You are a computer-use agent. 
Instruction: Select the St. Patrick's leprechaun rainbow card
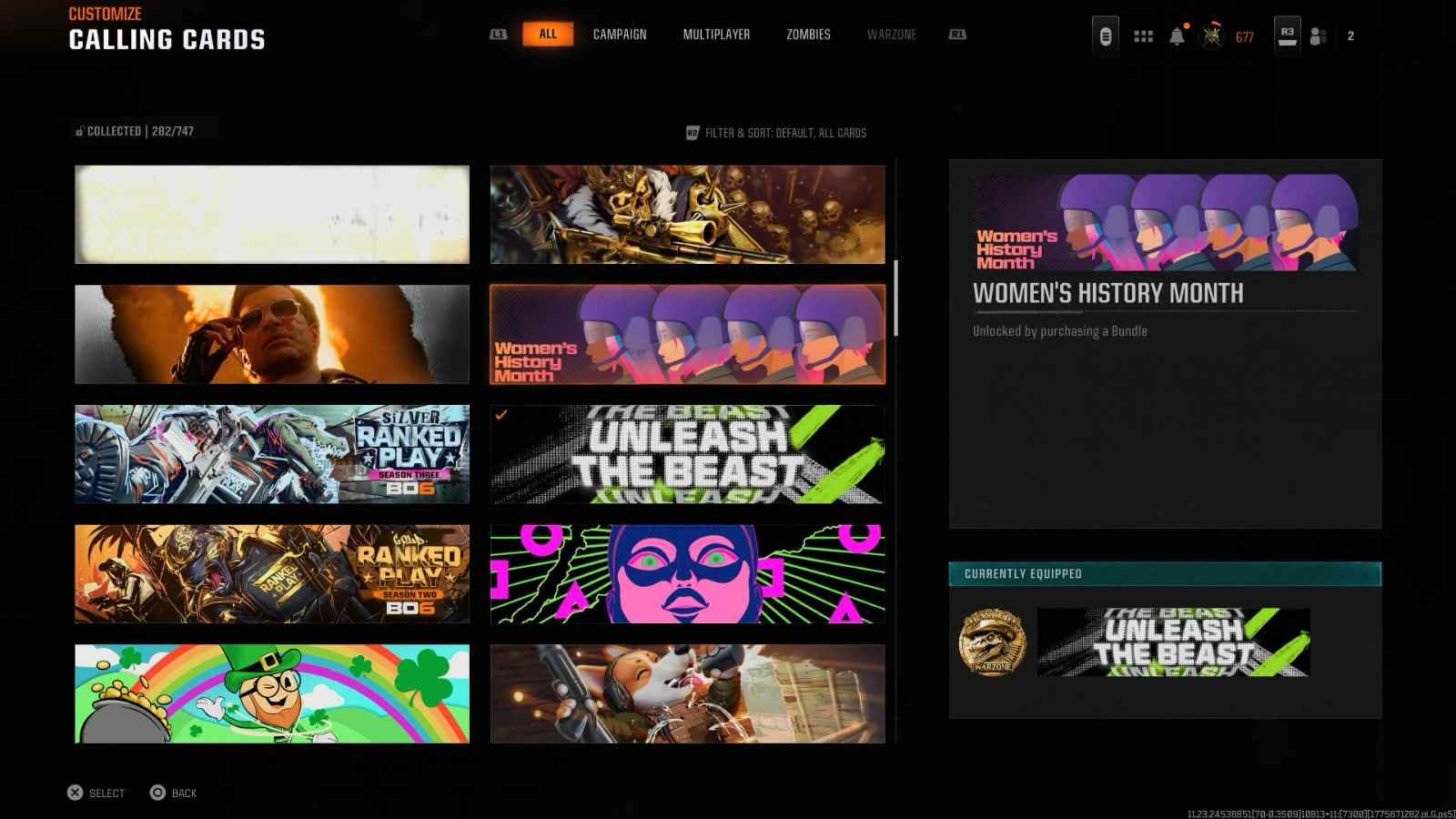(x=272, y=693)
